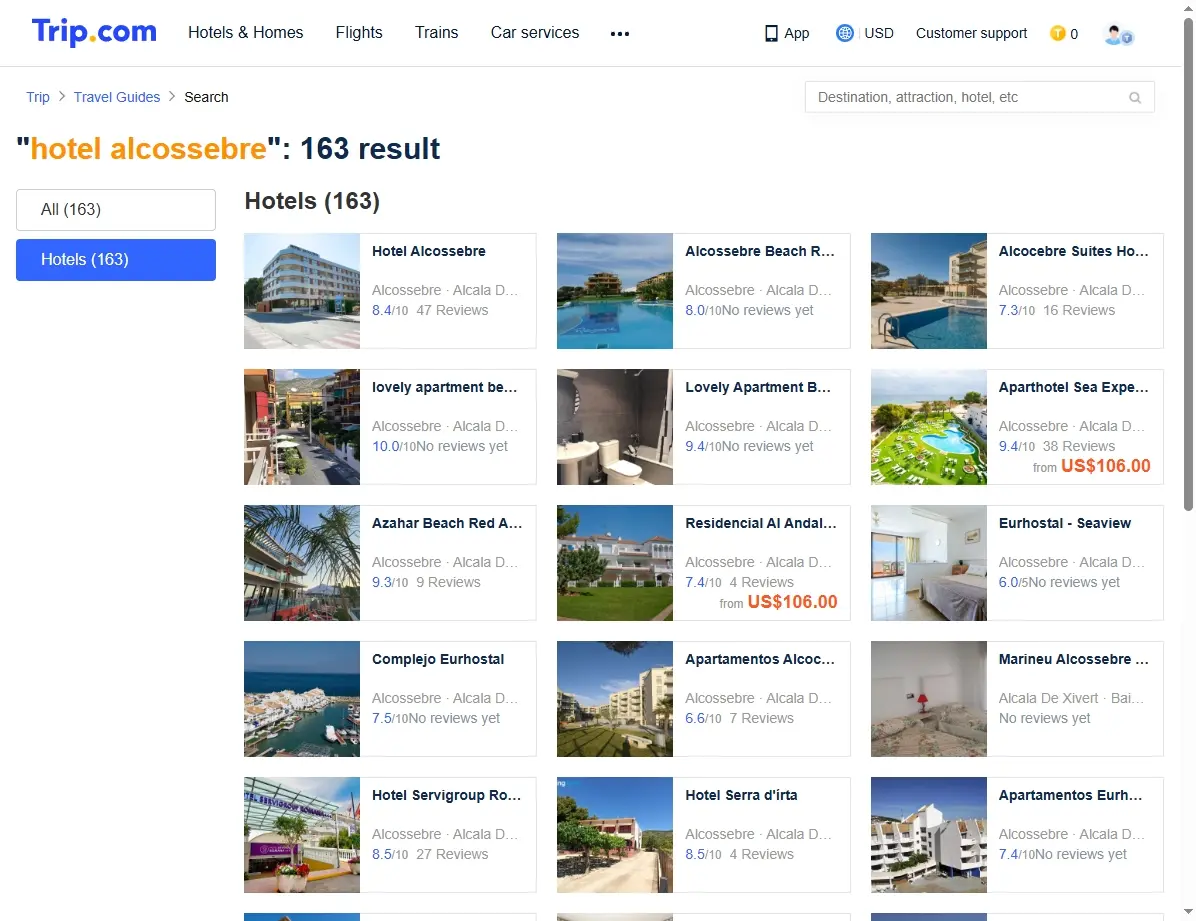Change the USD currency setting

tap(879, 34)
